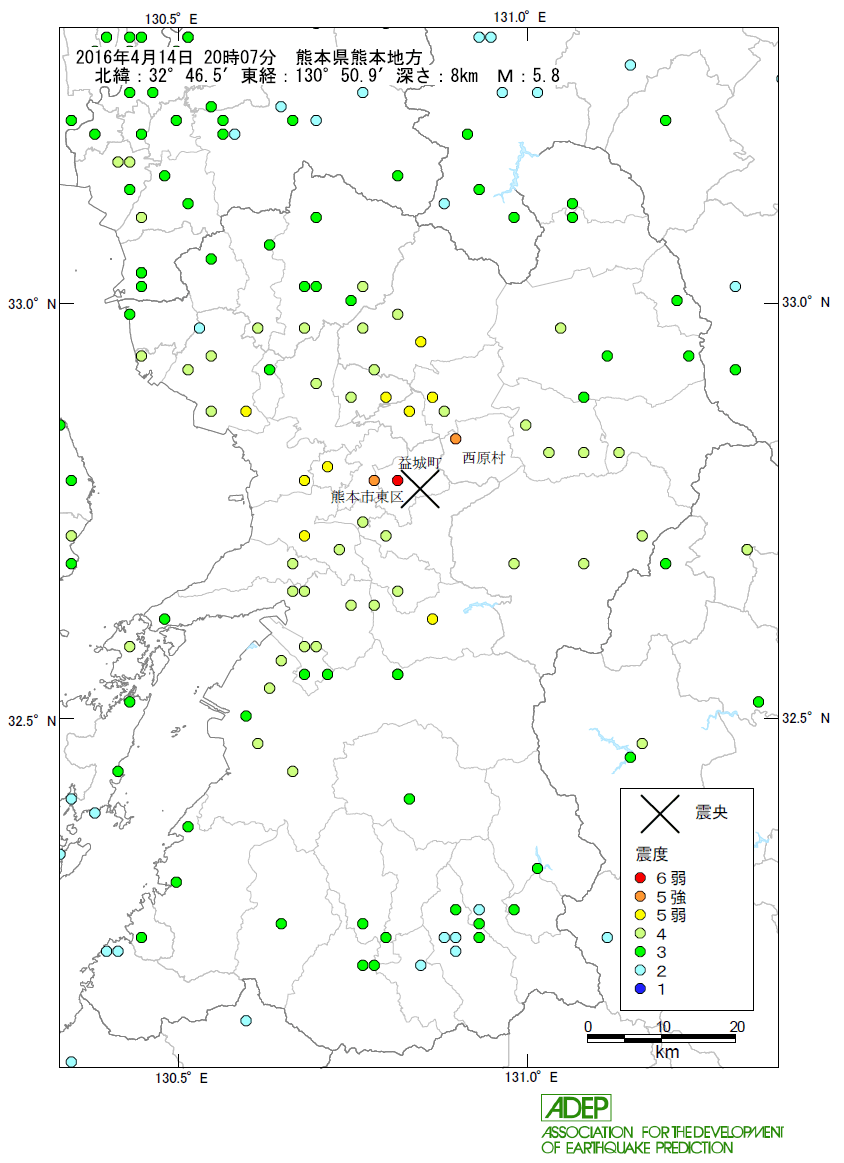
Task: Click the bottom 130.5° E longitude tick label
Action: (x=182, y=1078)
